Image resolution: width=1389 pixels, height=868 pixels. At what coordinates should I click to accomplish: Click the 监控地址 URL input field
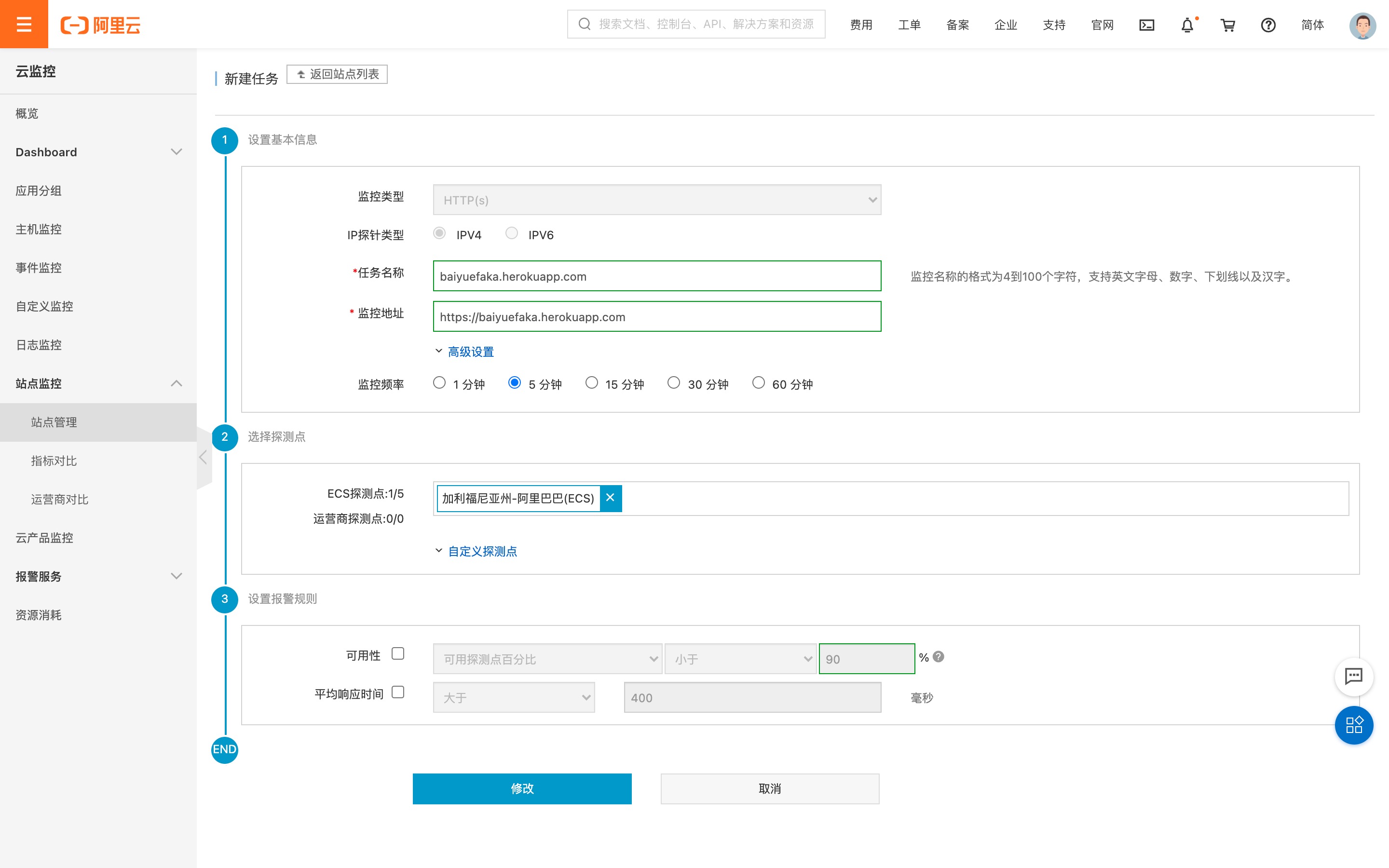click(656, 316)
